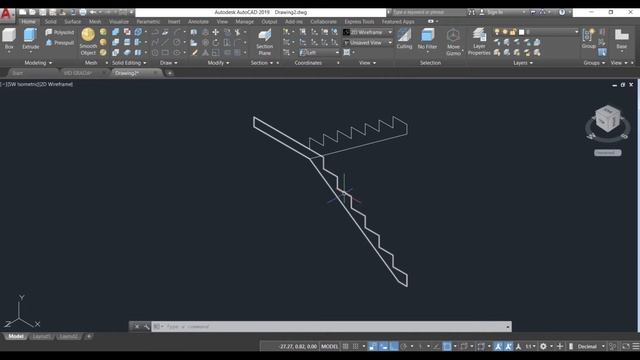Viewport: 640px width, 360px height.
Task: Expand the Solid Editing panel
Action: (x=129, y=63)
